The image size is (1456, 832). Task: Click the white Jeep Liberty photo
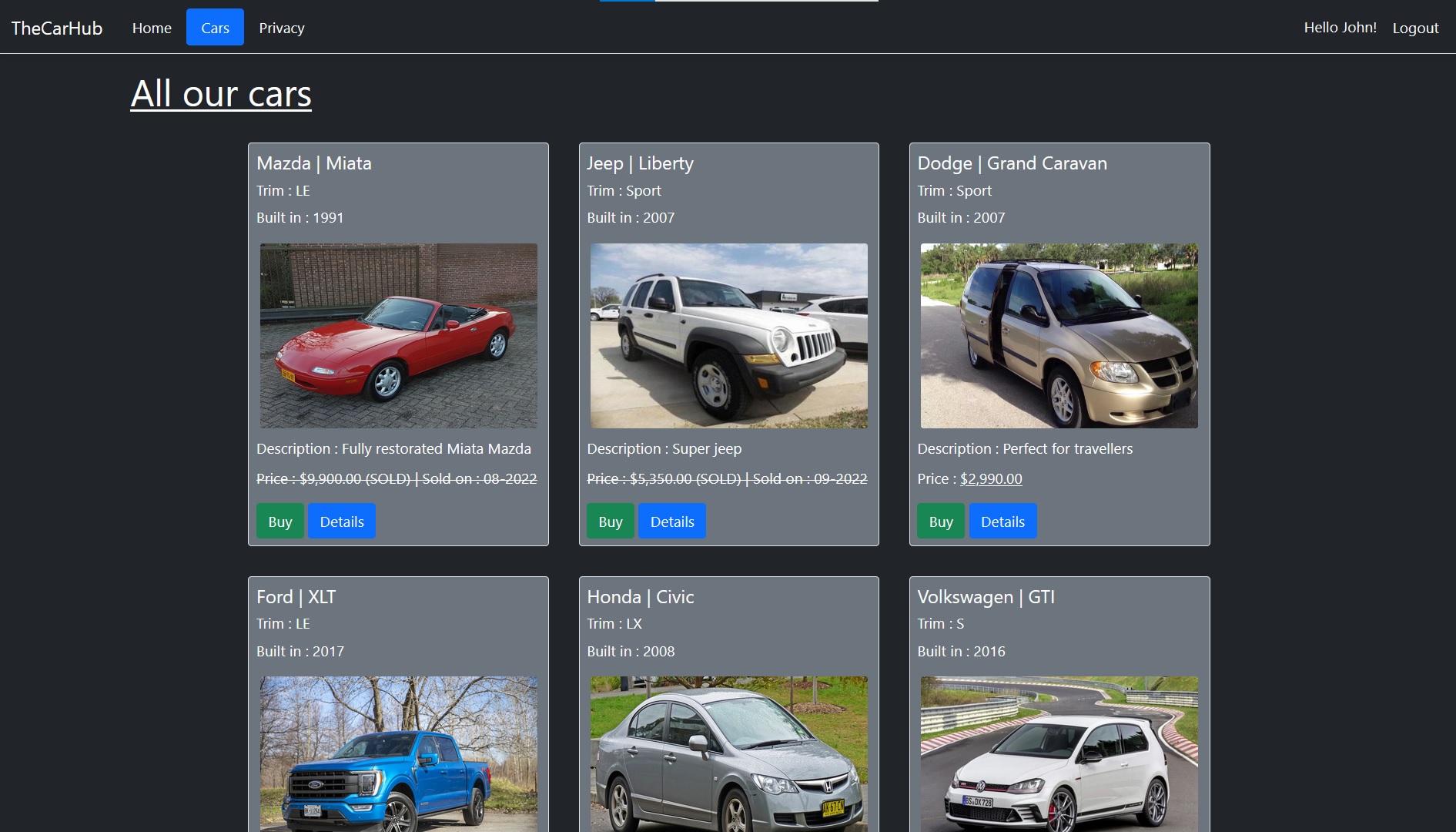(729, 336)
